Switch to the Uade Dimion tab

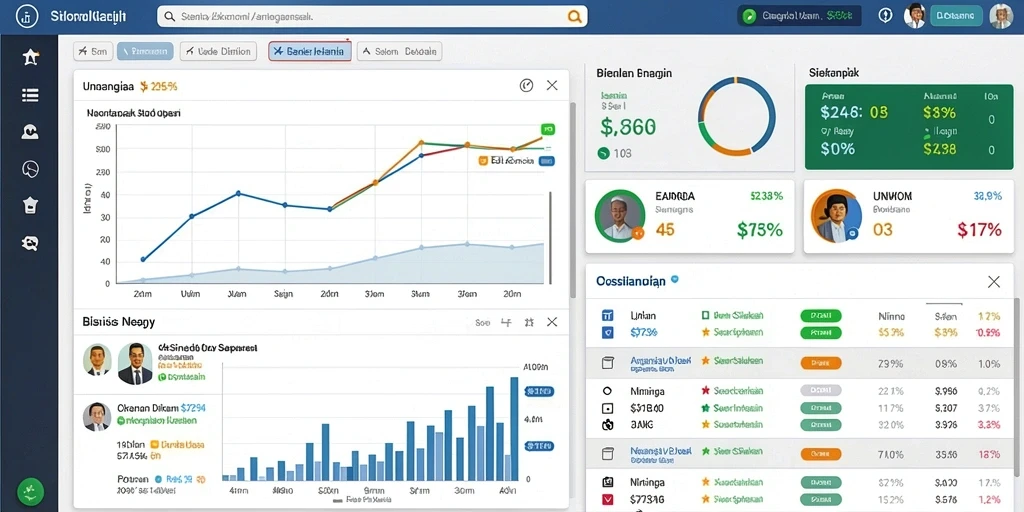click(217, 51)
